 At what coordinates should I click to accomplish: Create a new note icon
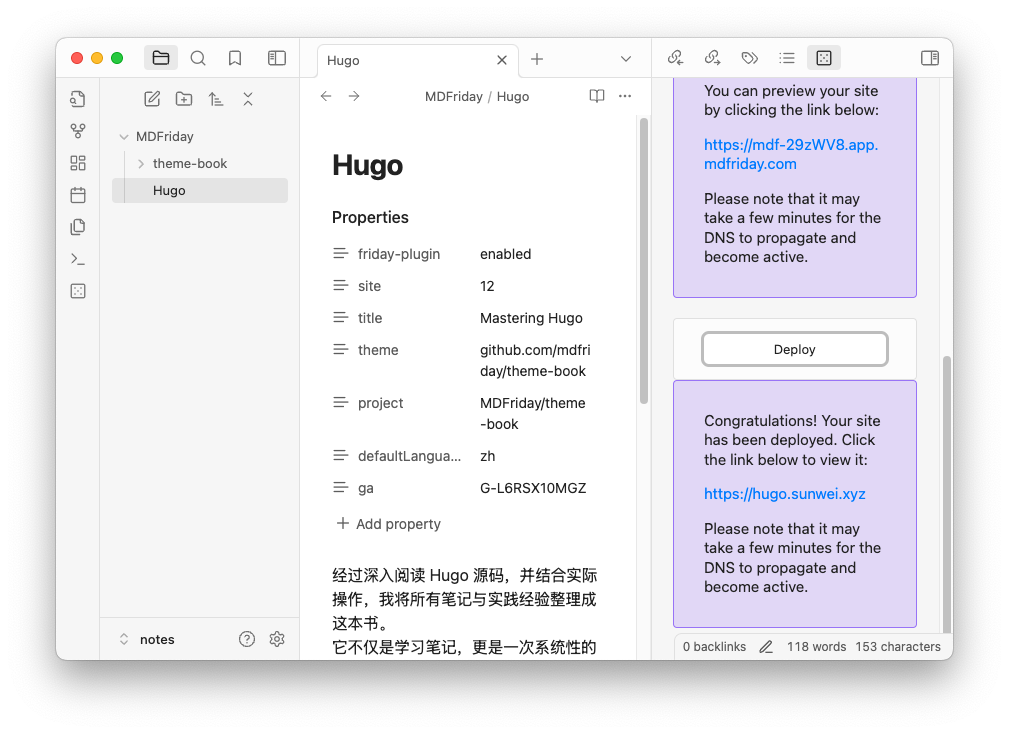tap(152, 99)
